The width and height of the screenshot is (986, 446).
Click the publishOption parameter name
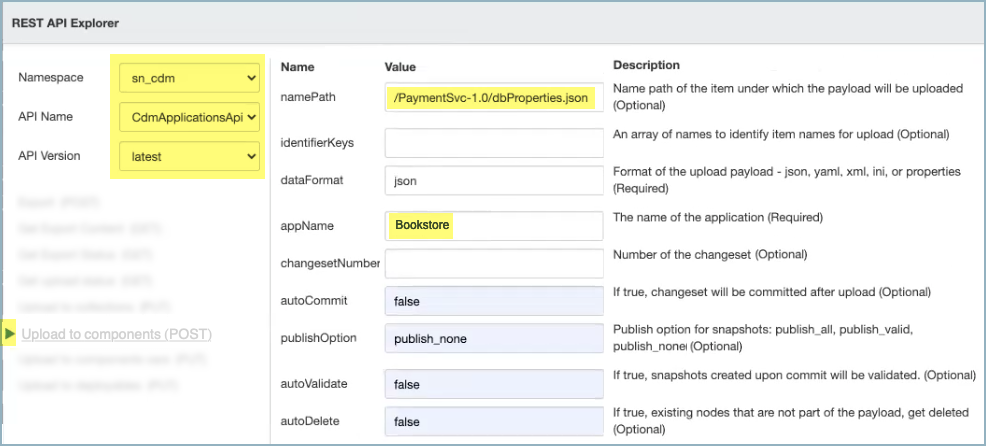318,338
